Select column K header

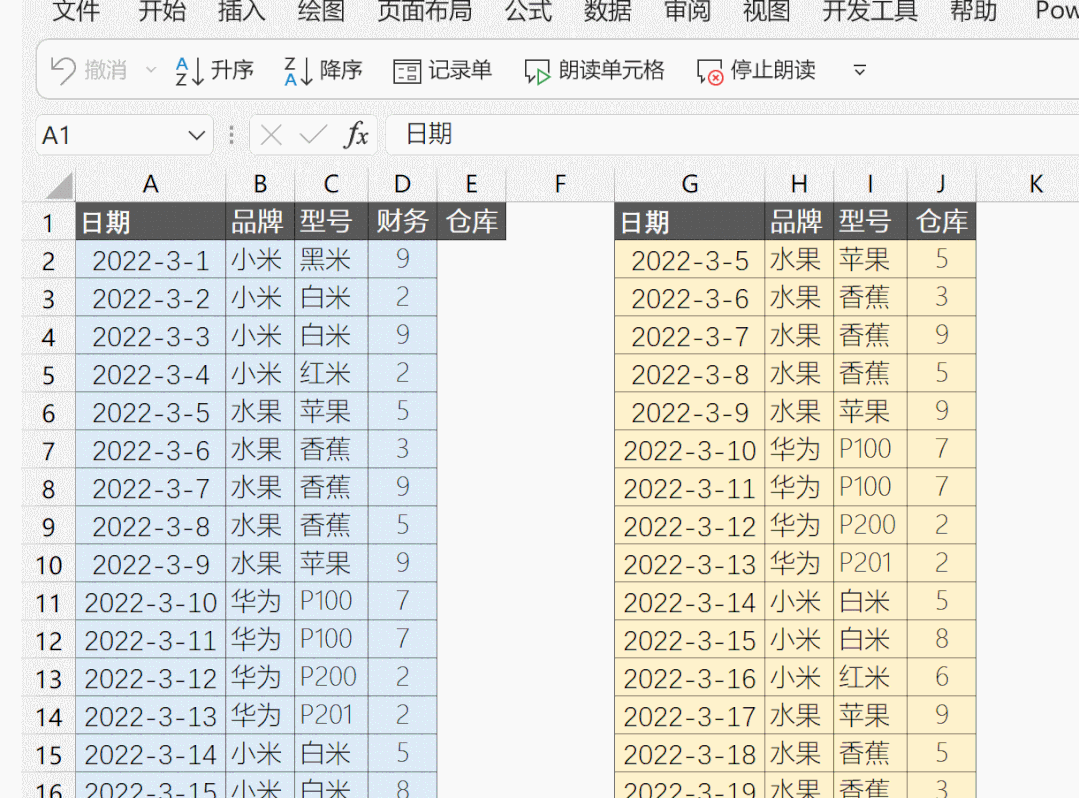1036,184
